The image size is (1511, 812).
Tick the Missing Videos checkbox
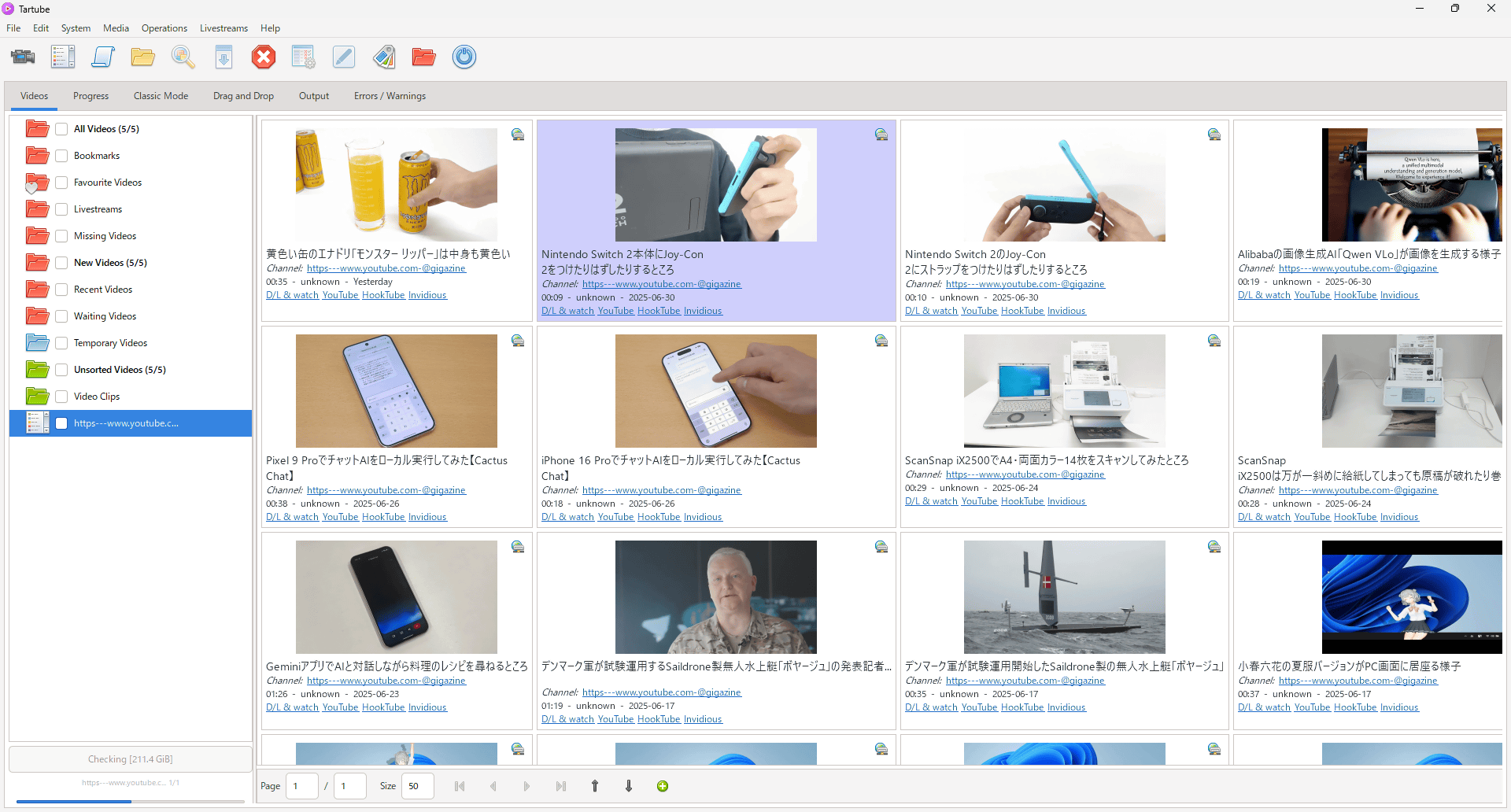(61, 236)
